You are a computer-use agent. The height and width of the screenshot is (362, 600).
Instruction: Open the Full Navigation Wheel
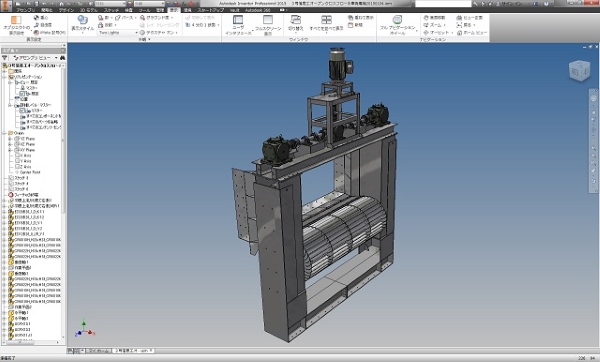pos(397,25)
